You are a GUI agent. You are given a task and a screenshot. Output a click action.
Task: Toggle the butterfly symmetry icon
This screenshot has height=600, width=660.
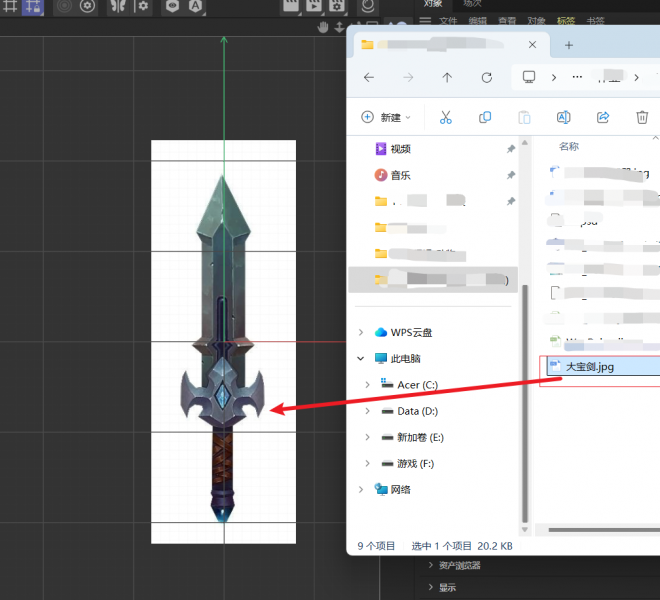pos(118,6)
